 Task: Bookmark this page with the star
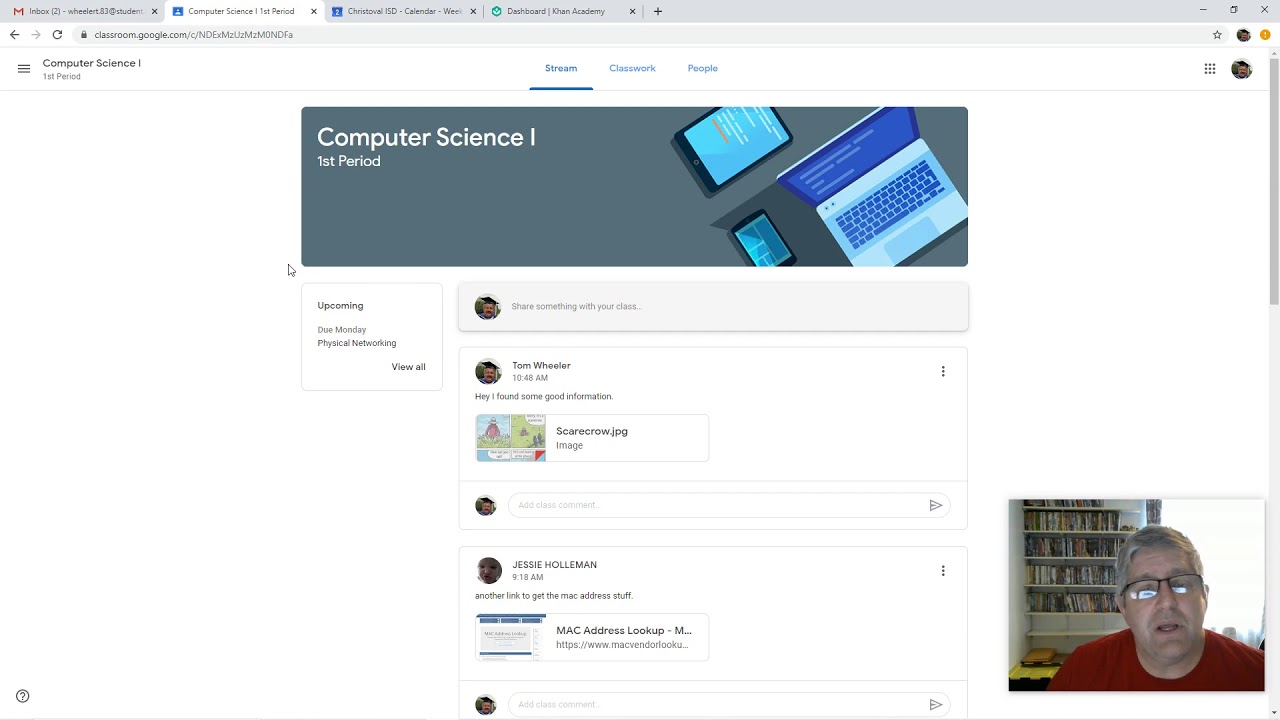click(x=1217, y=35)
